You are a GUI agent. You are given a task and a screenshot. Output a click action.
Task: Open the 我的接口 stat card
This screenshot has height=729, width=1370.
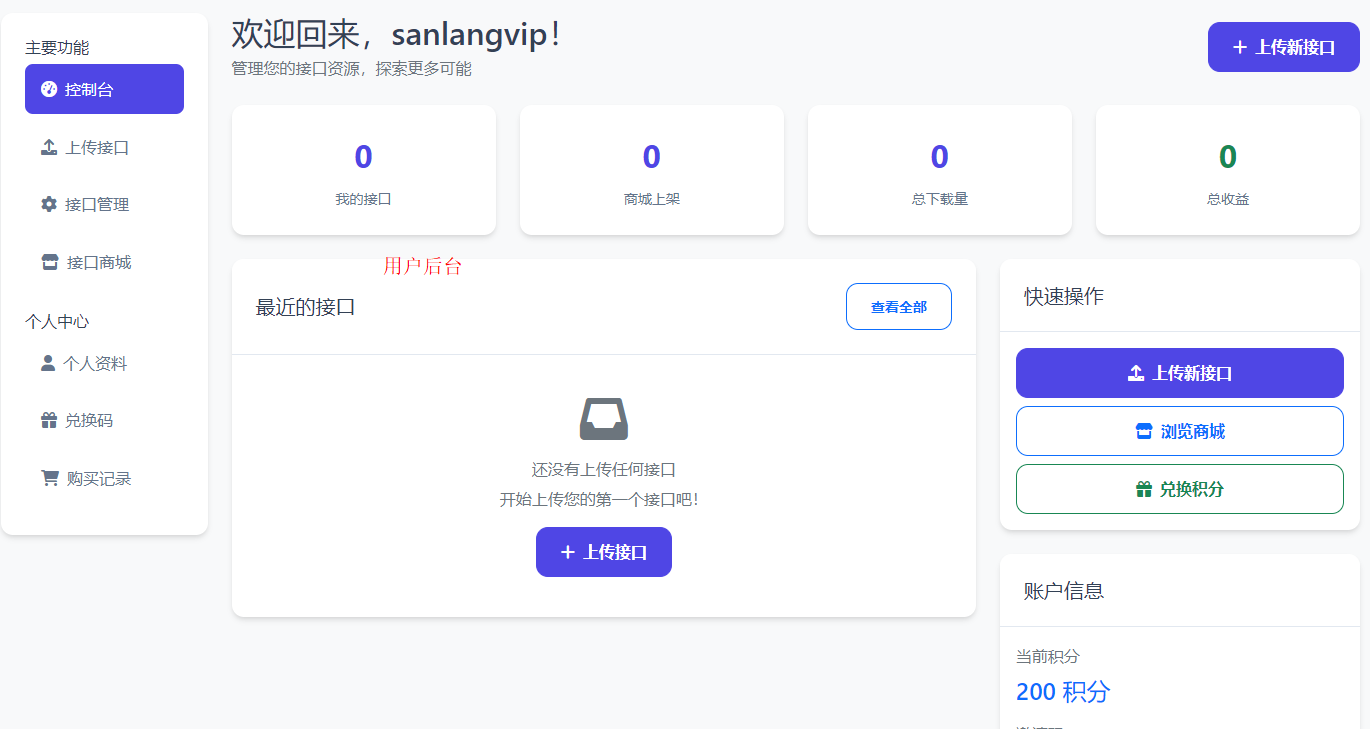tap(363, 170)
